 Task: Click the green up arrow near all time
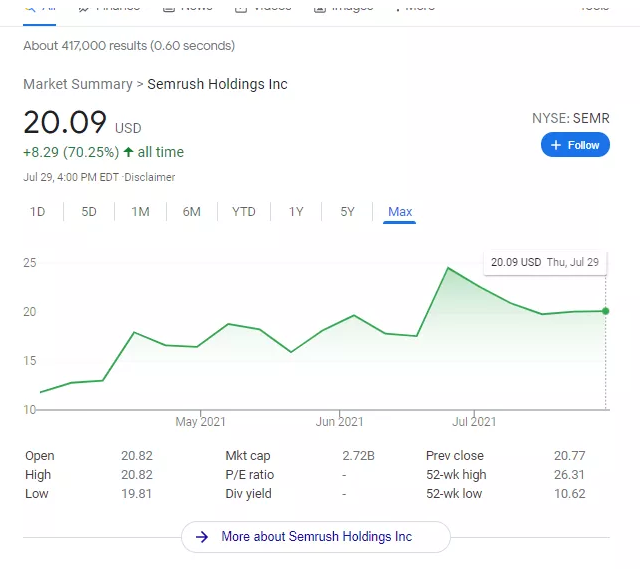[x=128, y=152]
